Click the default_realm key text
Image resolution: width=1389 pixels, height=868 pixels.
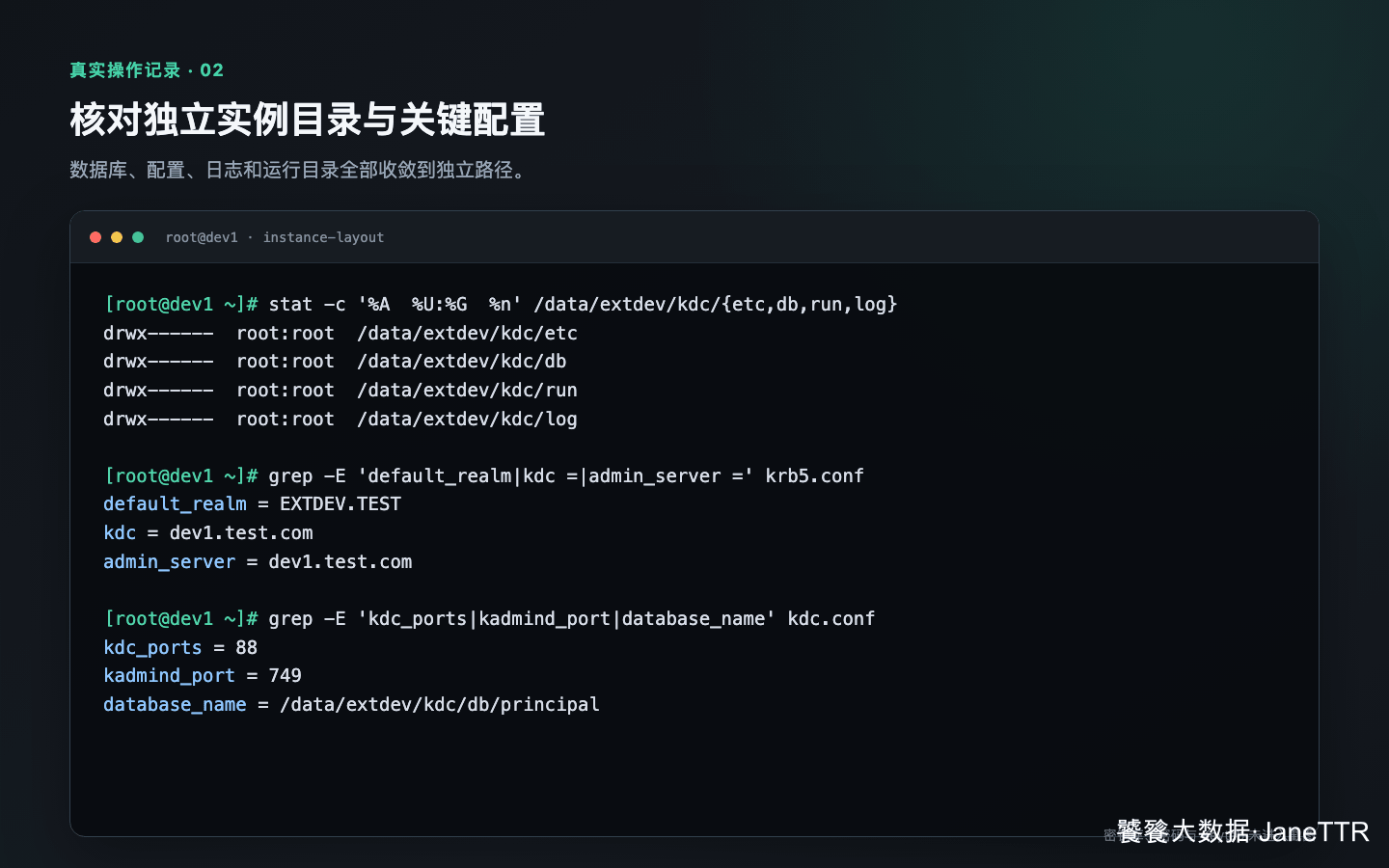[175, 504]
